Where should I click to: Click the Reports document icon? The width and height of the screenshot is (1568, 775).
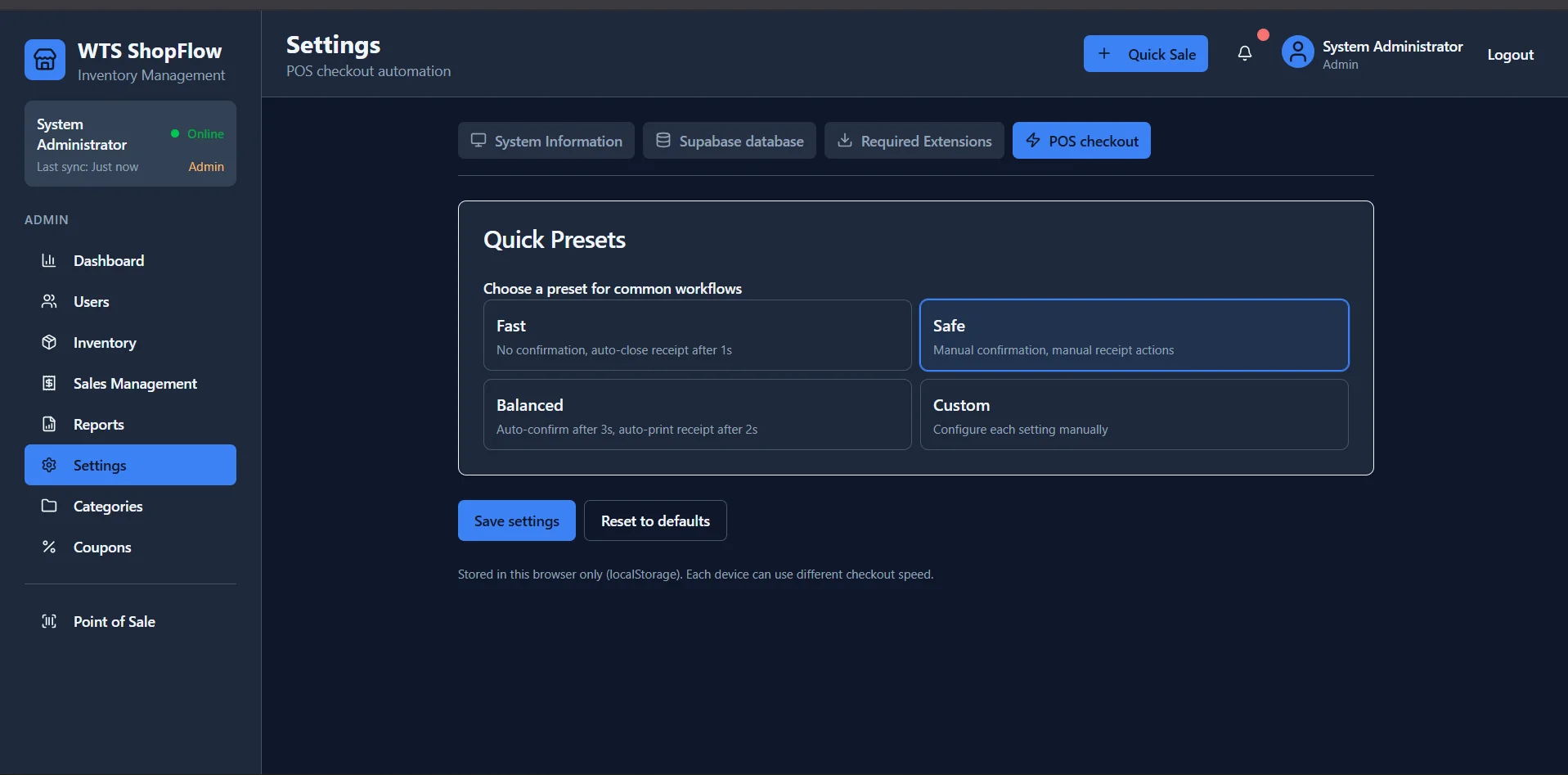[49, 424]
